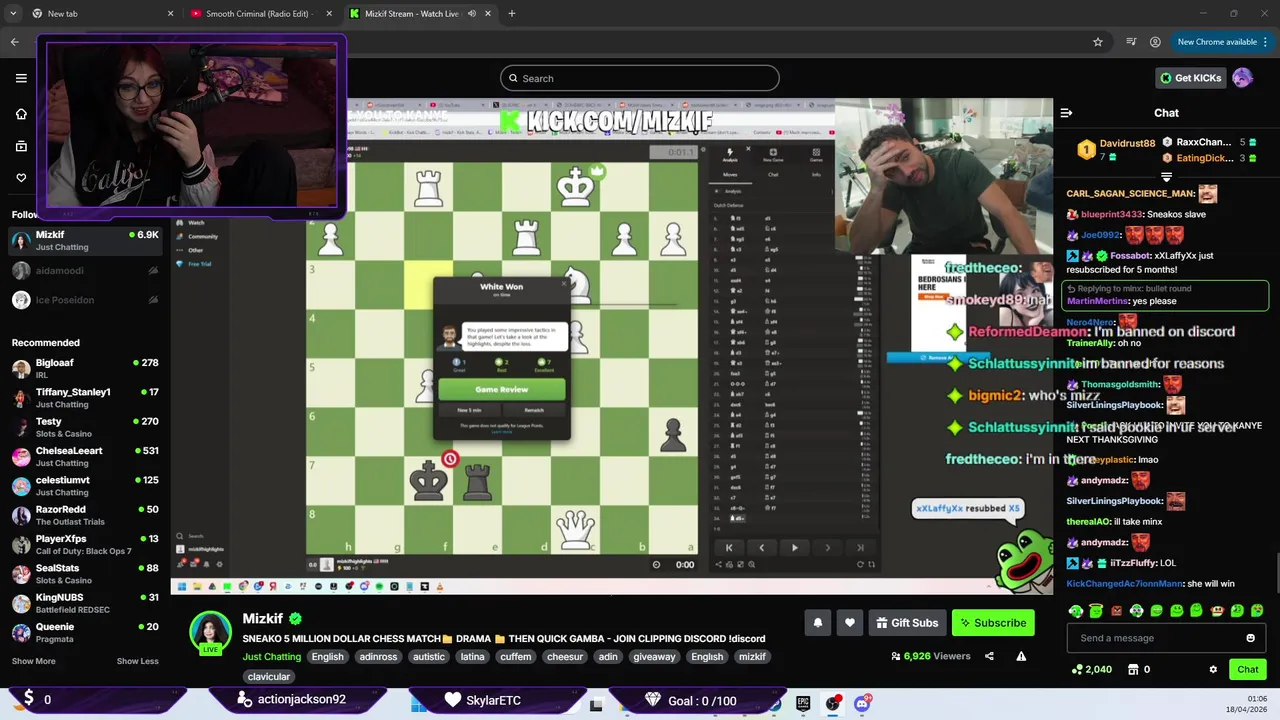Close the Smooth Criminal tab
This screenshot has width=1280, height=720.
[329, 13]
